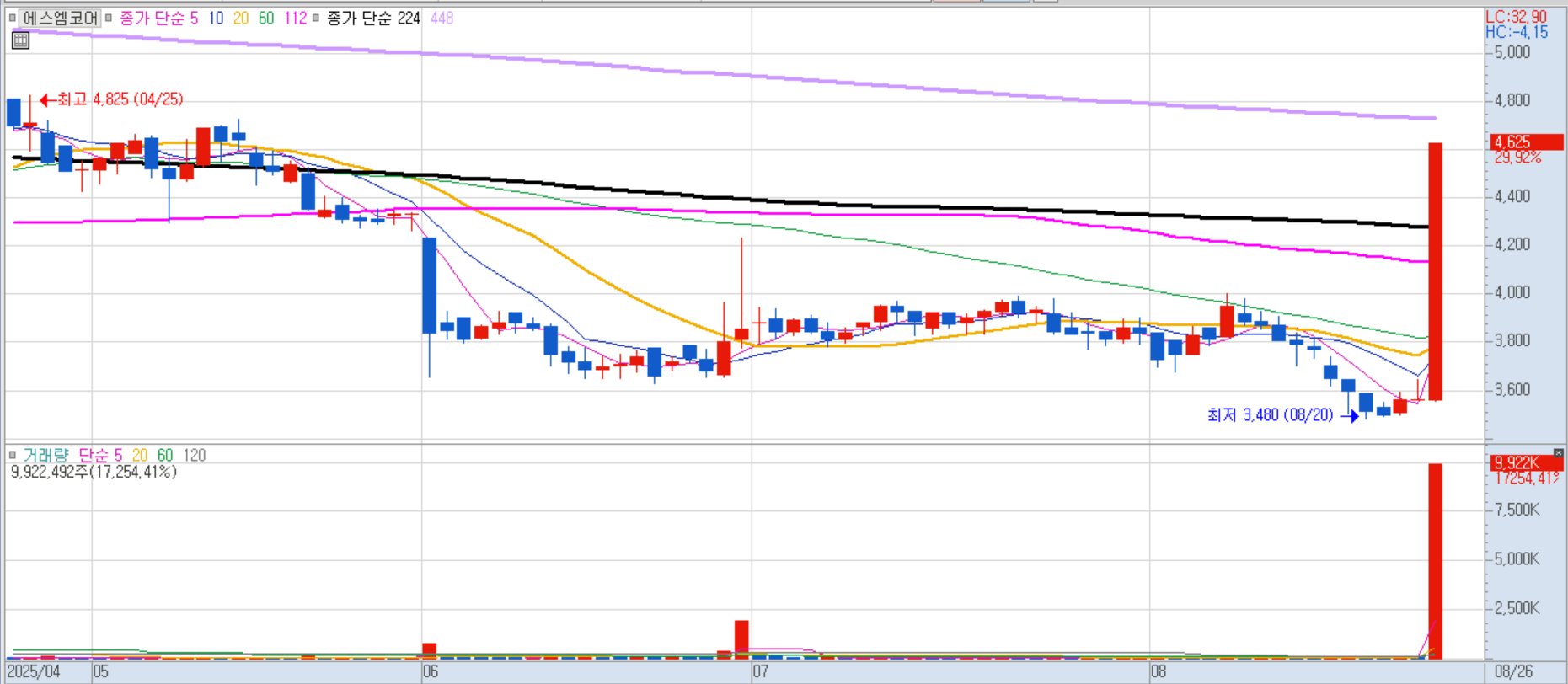Click the tall red latest price candlestick
The width and height of the screenshot is (1568, 684).
pyautogui.click(x=1435, y=271)
